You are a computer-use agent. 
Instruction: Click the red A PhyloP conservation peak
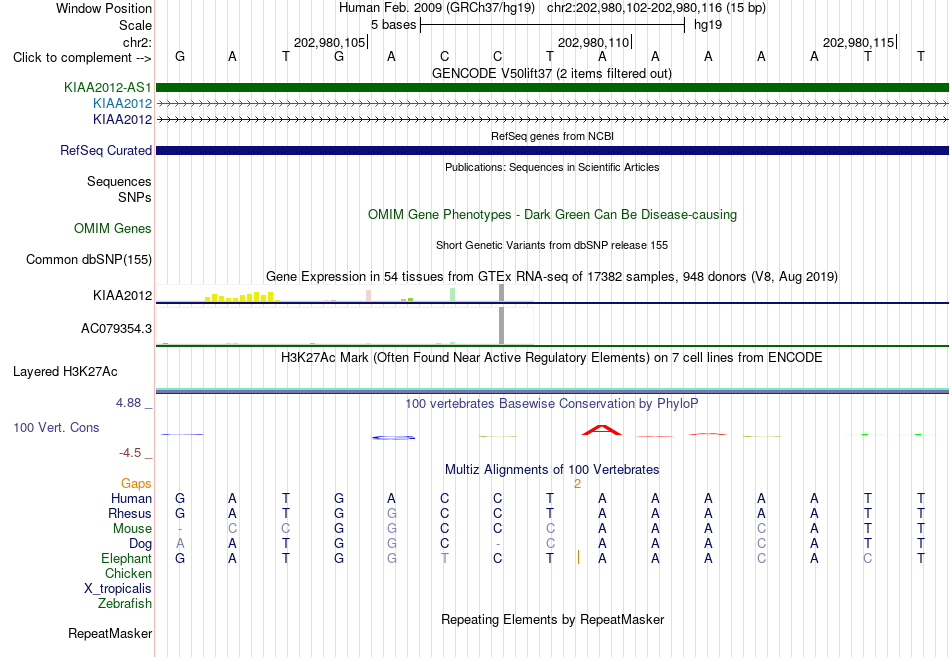602,430
